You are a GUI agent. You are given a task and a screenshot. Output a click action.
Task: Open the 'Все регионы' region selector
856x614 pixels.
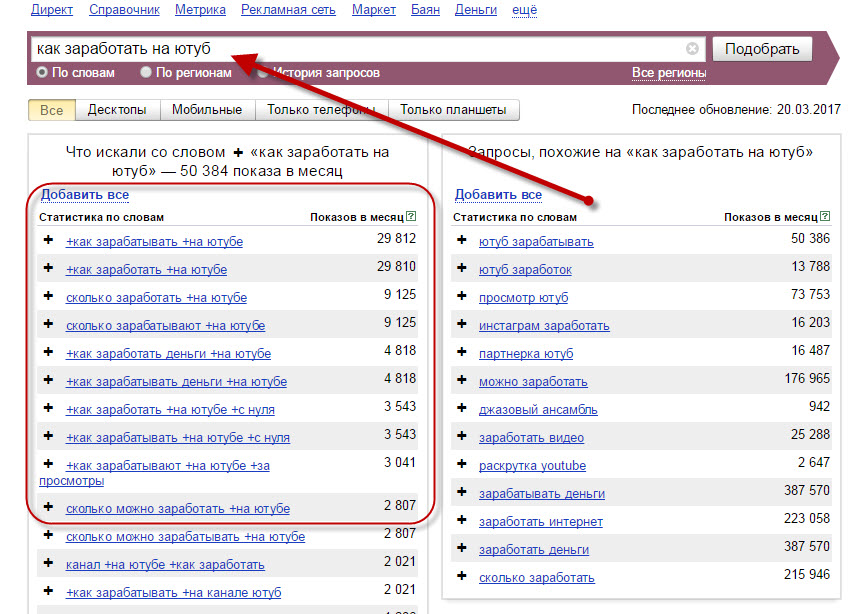669,73
